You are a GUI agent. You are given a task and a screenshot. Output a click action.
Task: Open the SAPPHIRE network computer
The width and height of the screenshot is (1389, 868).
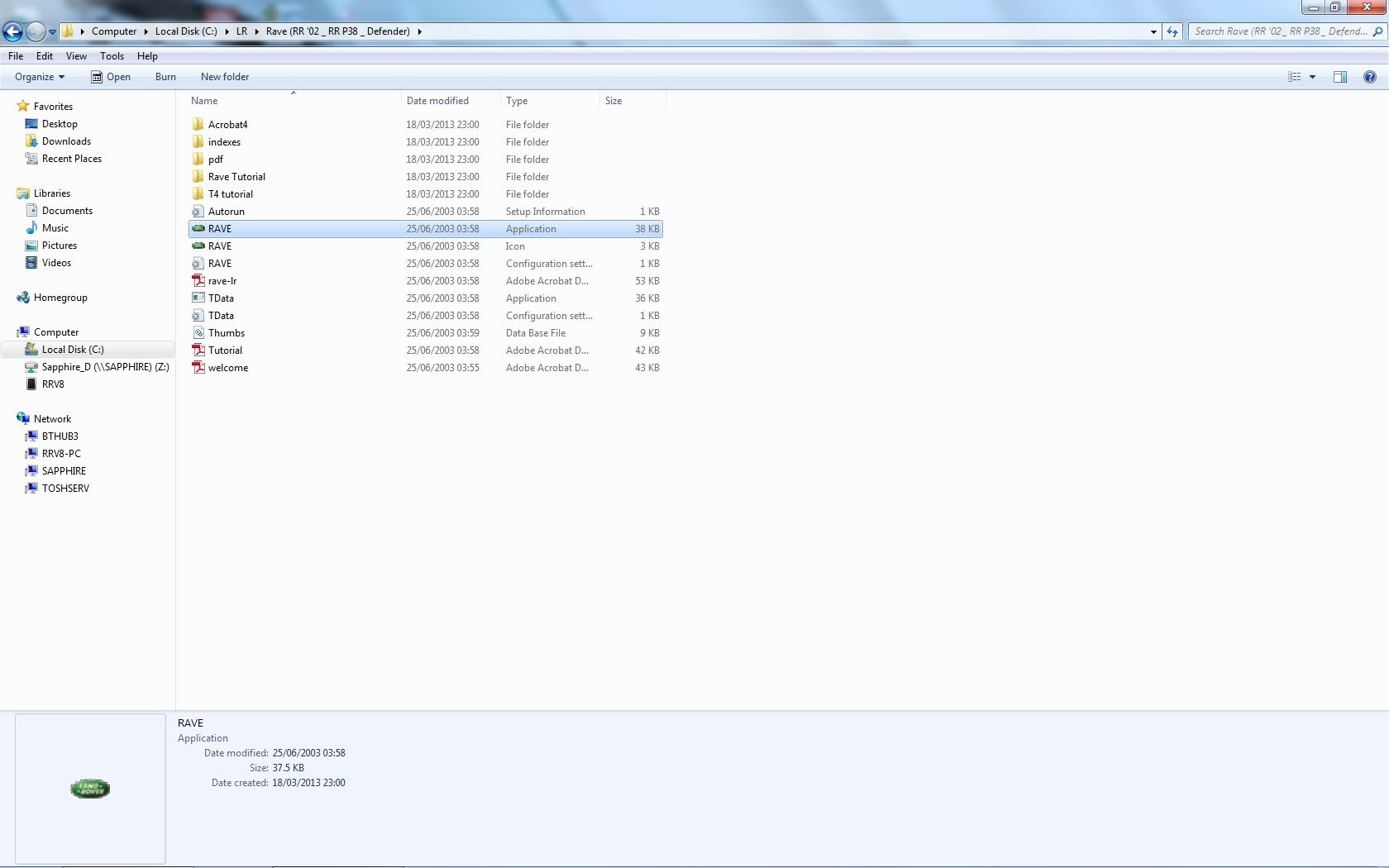(64, 471)
